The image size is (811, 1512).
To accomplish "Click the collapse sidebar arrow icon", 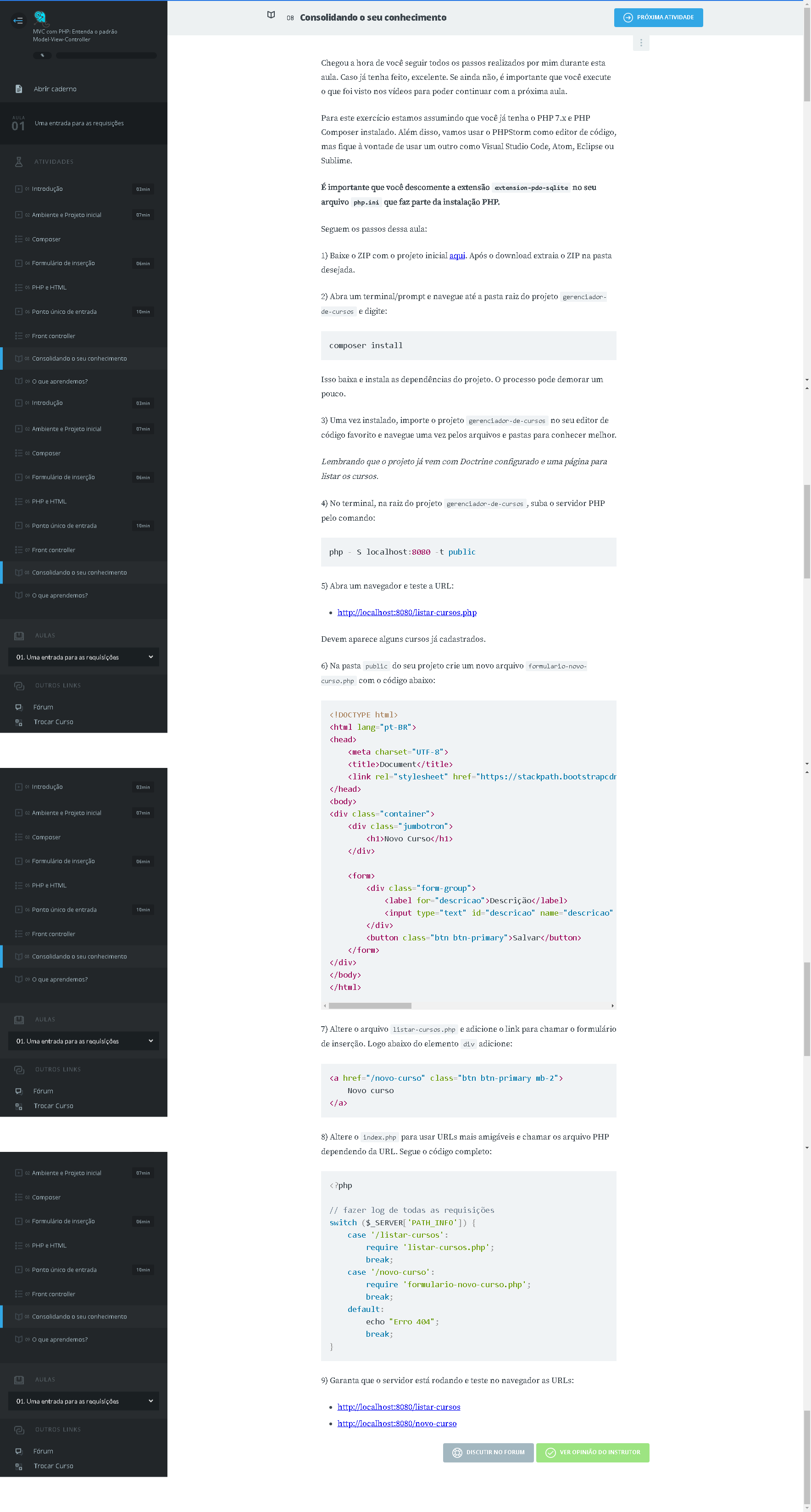I will tap(18, 21).
